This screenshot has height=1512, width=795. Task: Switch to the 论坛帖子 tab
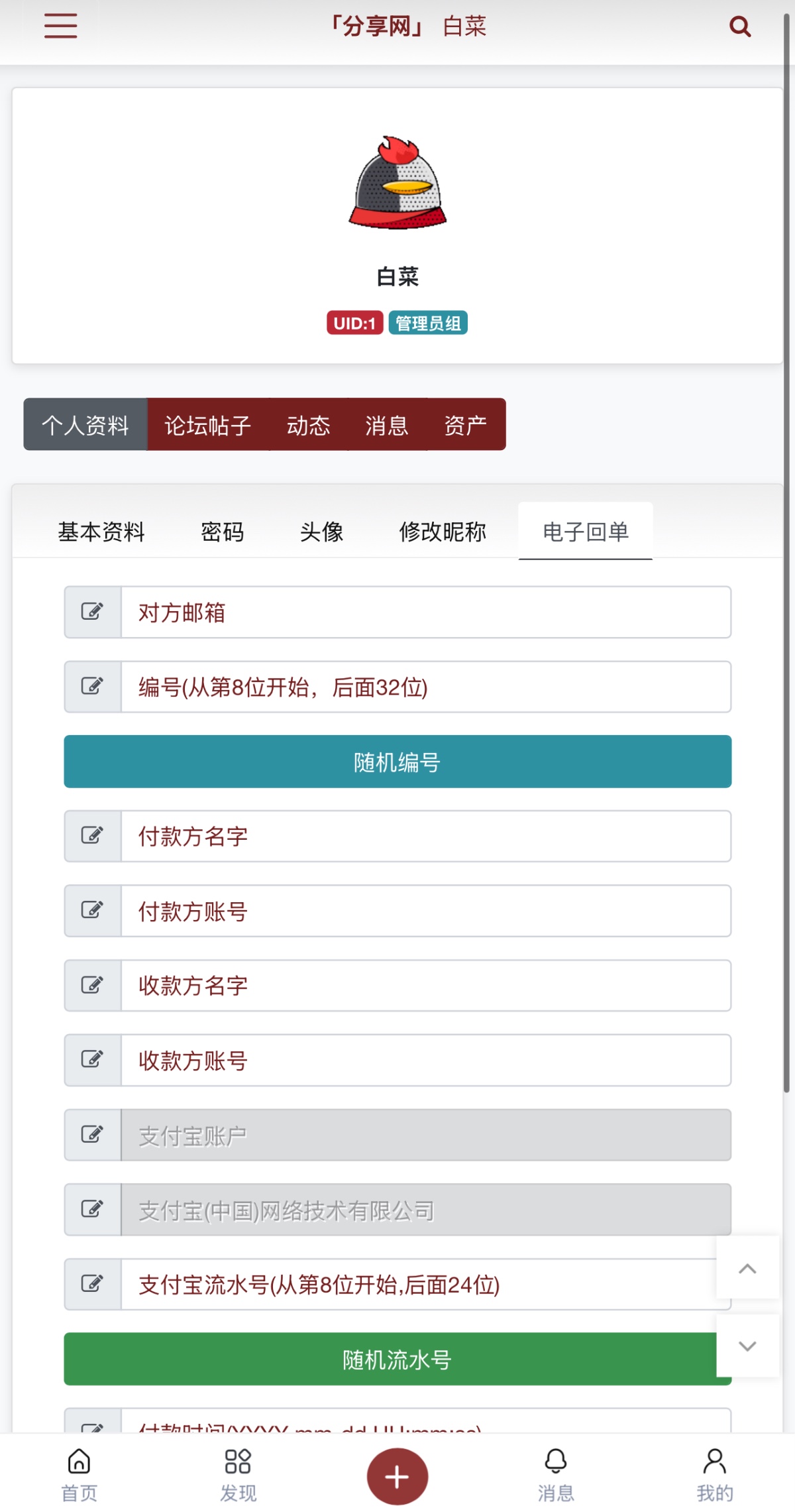[x=207, y=425]
